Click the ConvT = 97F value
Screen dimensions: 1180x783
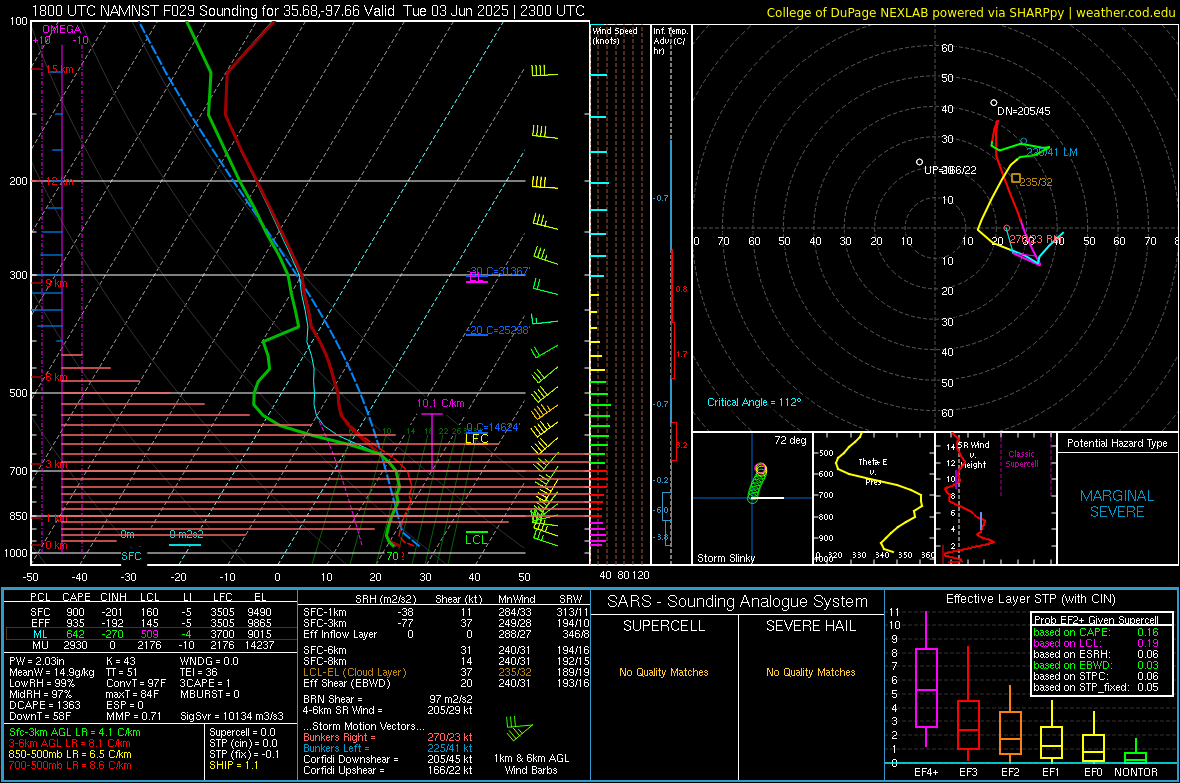point(136,683)
